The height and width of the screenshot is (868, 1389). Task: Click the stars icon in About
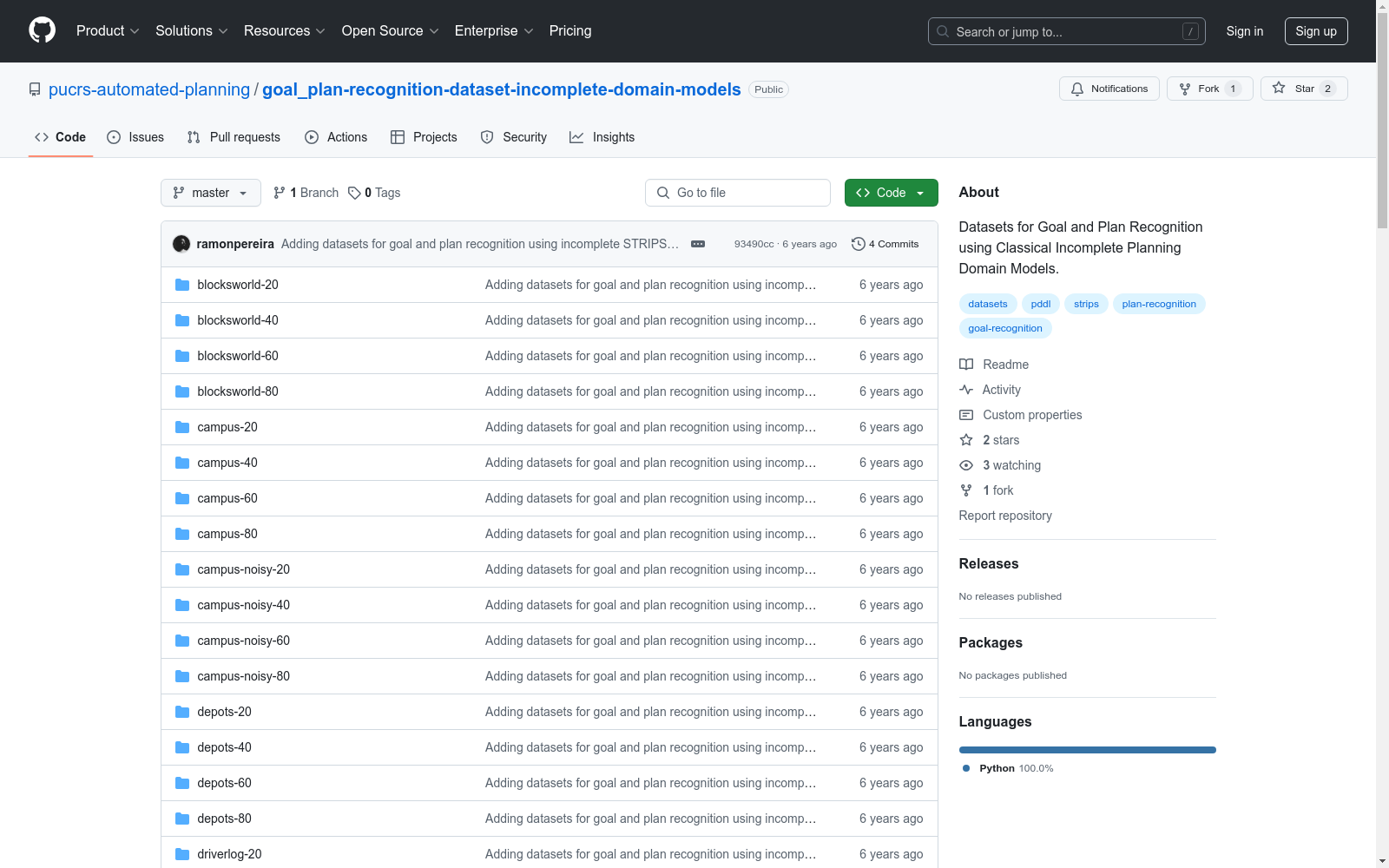pyautogui.click(x=966, y=440)
